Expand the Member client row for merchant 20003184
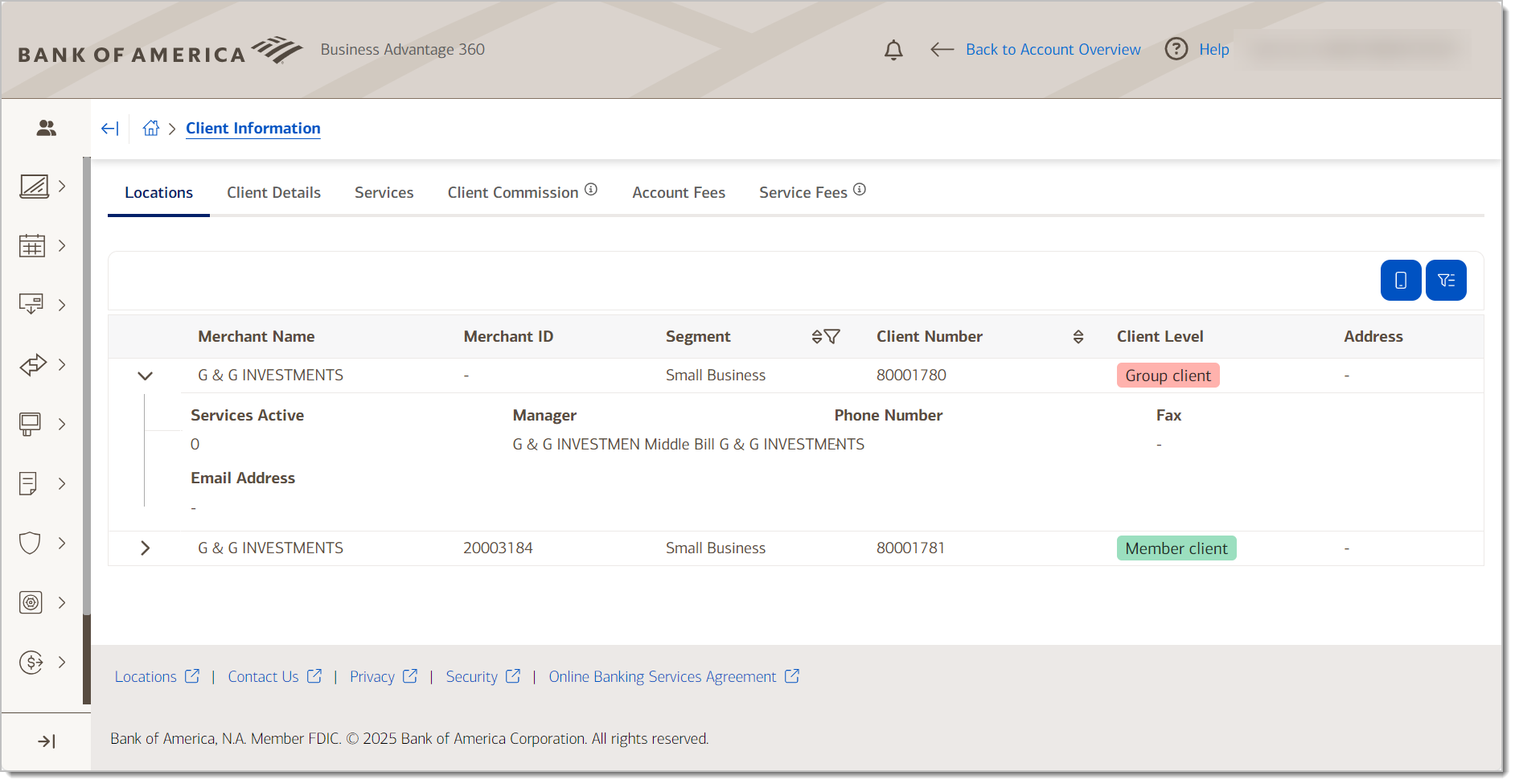The height and width of the screenshot is (784, 1515). (x=146, y=548)
